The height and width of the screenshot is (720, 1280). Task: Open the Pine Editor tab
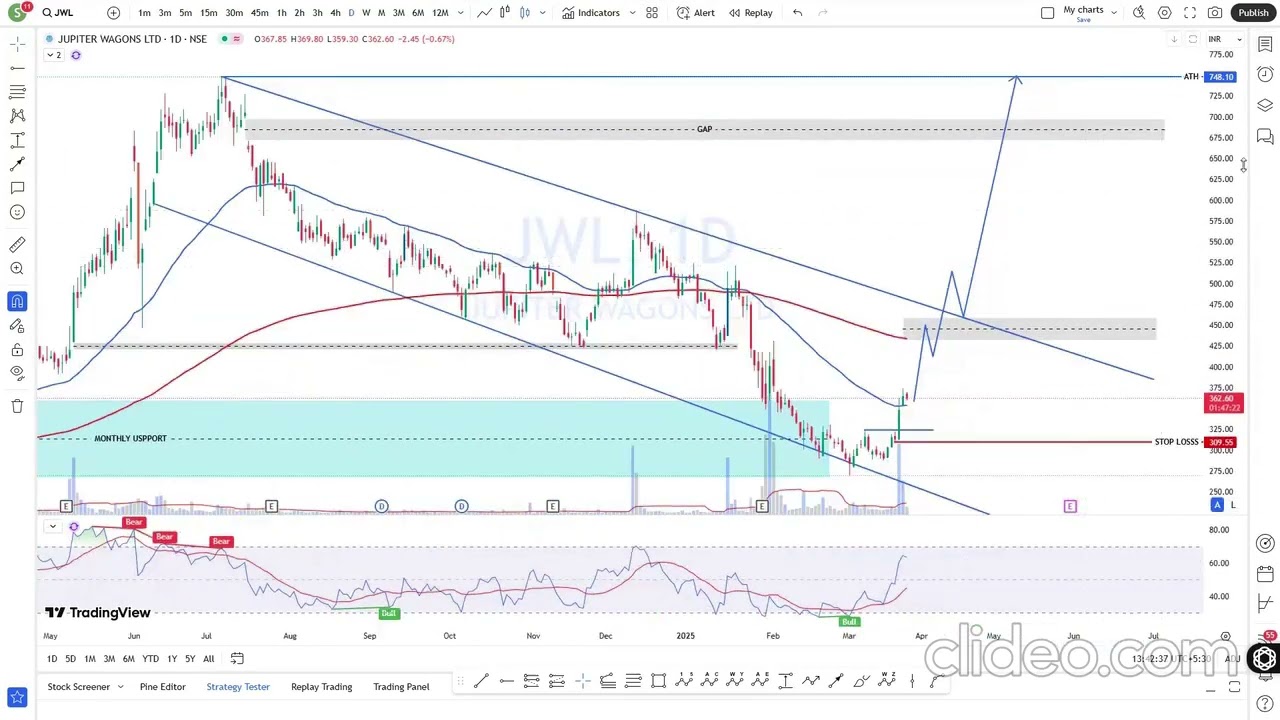tap(163, 687)
